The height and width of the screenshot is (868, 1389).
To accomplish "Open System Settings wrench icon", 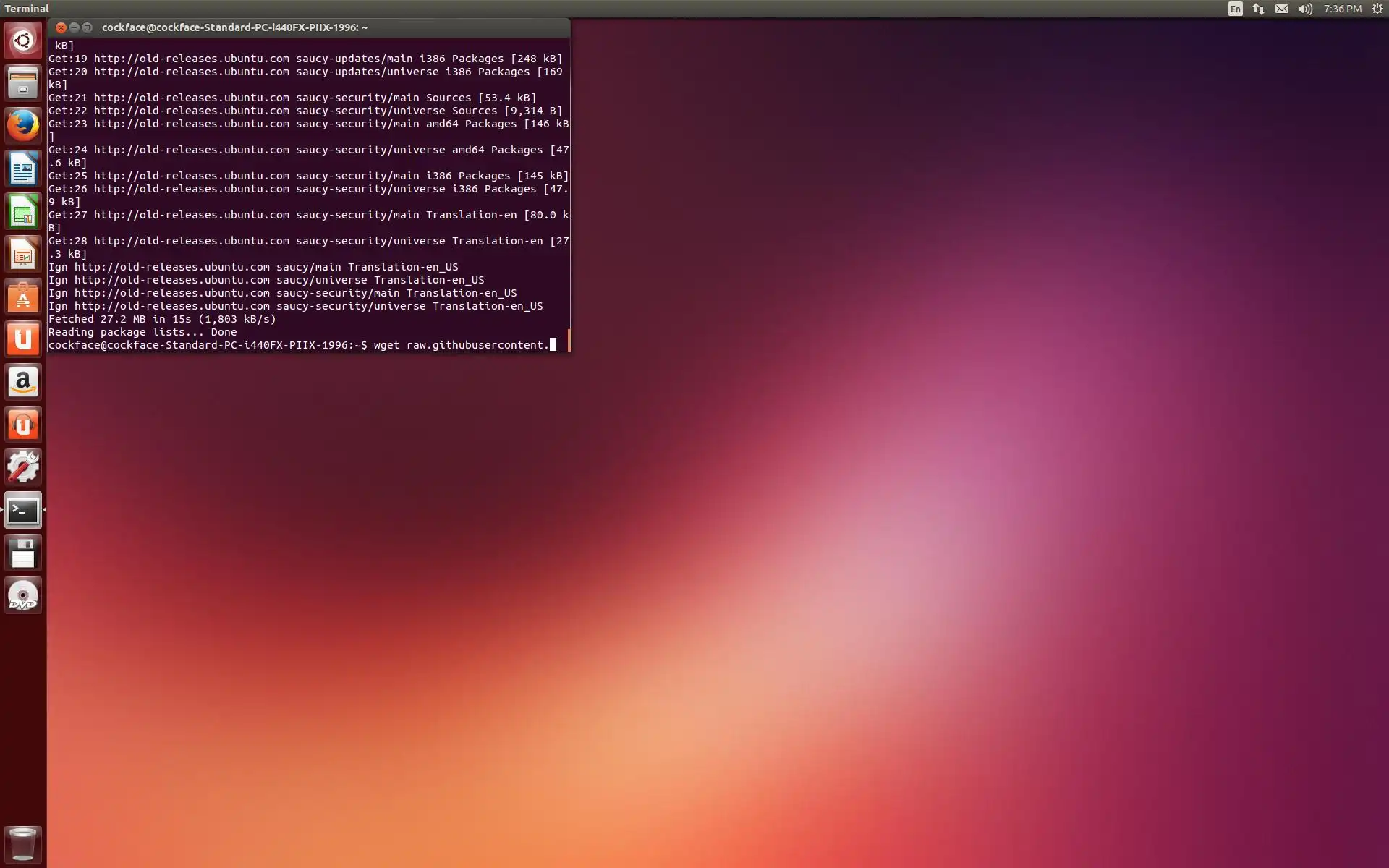I will [23, 467].
